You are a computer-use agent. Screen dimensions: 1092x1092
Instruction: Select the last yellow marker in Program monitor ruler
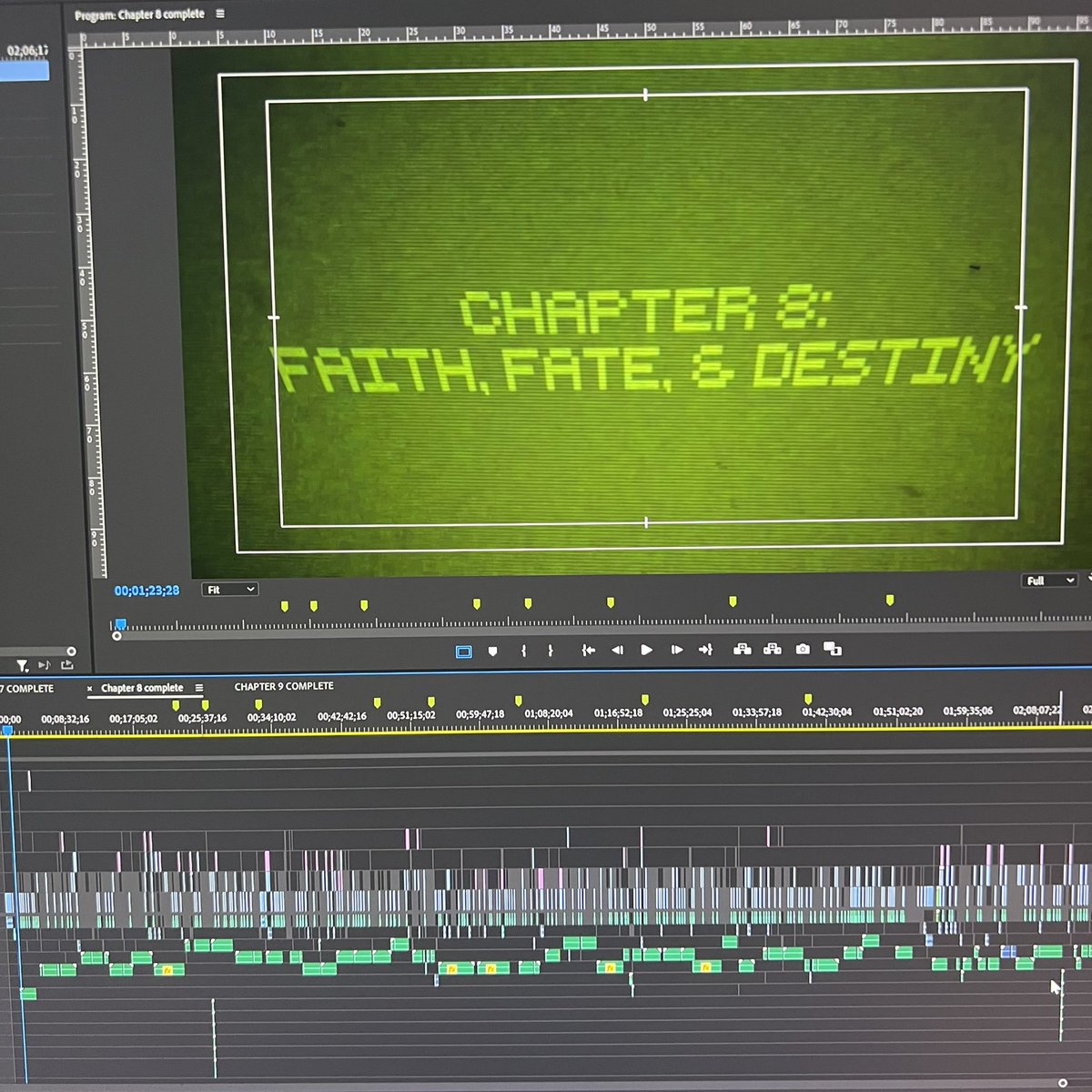[x=890, y=600]
